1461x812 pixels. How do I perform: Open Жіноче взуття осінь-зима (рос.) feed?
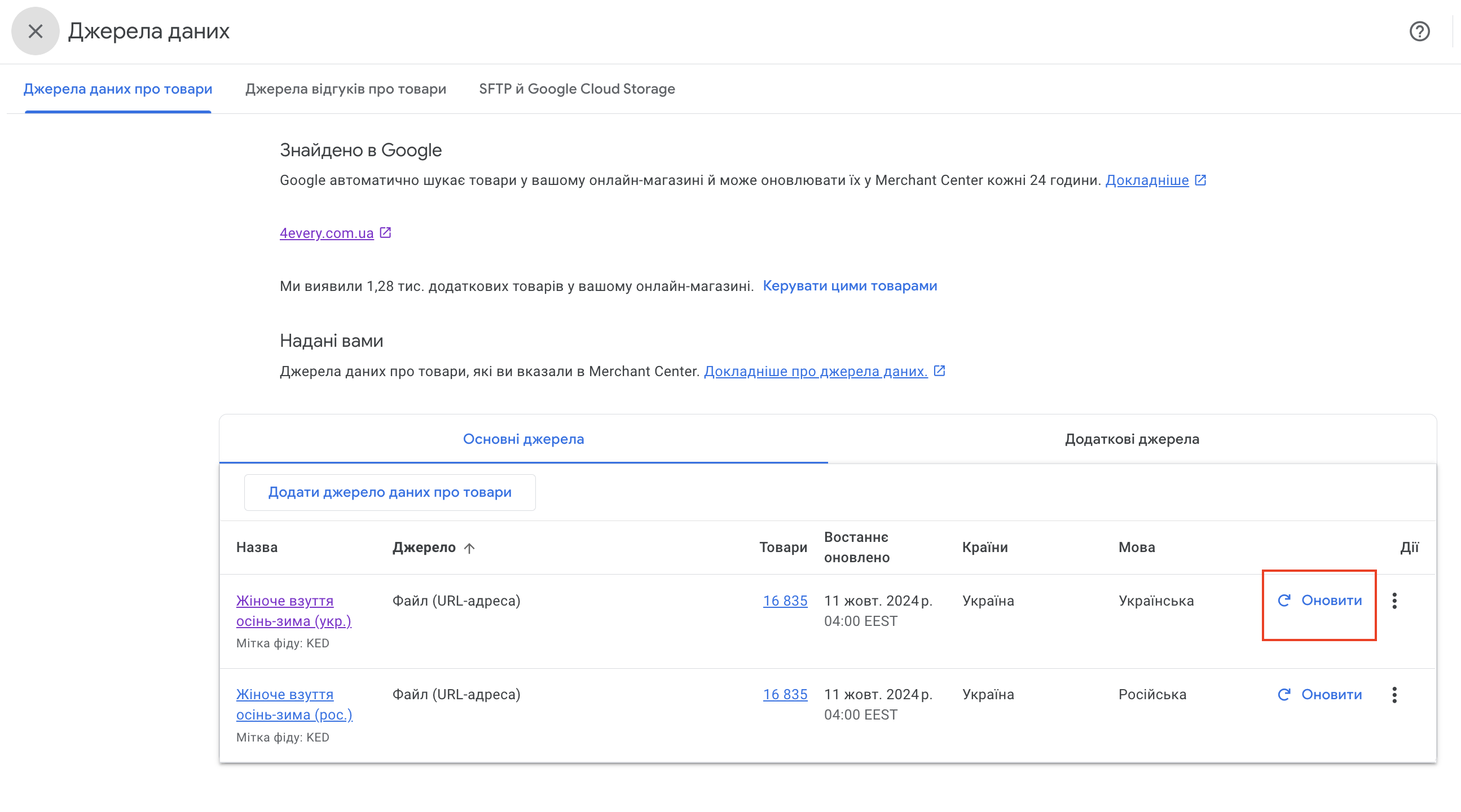tap(294, 705)
